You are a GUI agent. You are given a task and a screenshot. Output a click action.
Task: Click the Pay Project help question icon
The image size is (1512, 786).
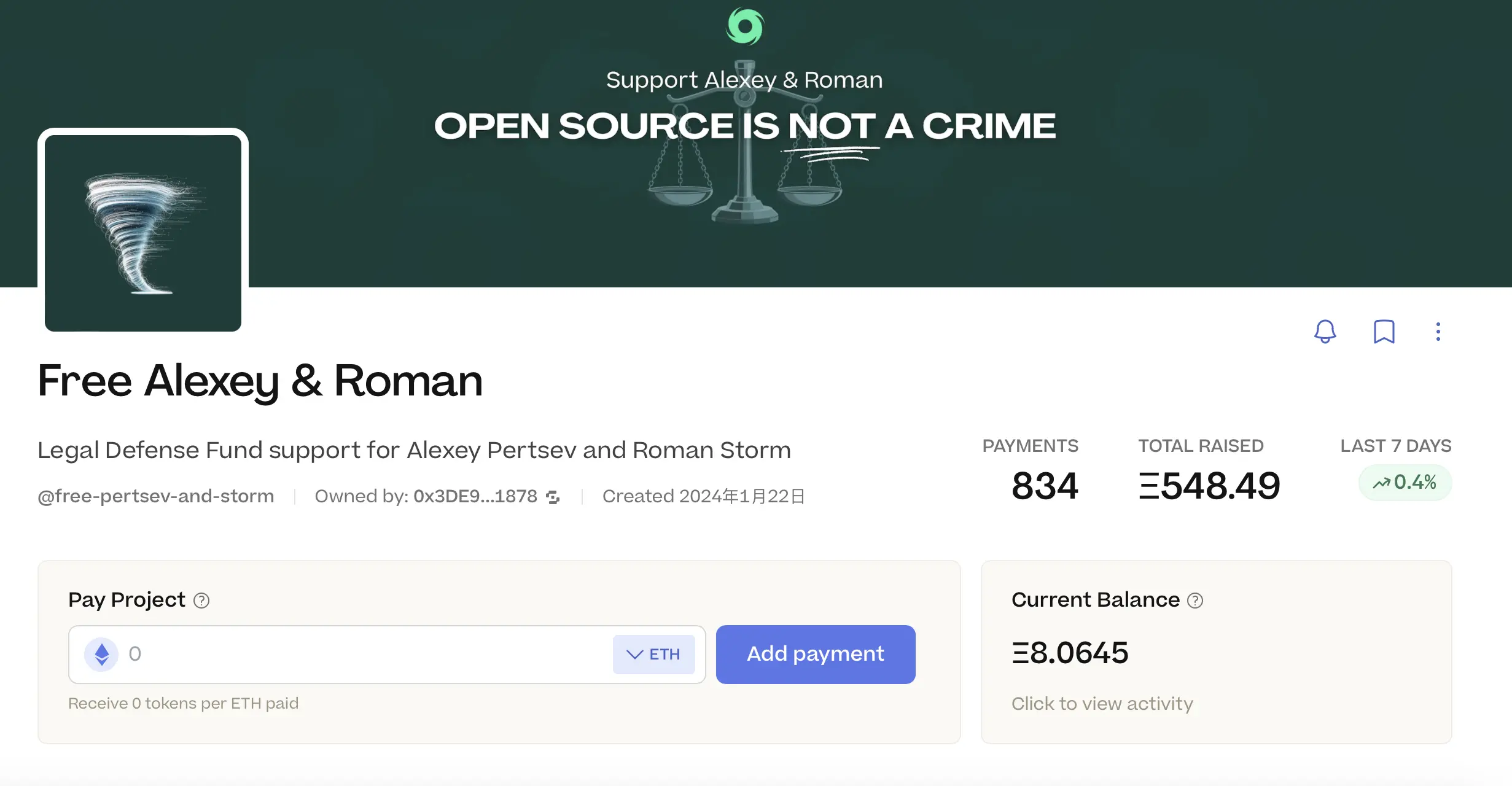pos(201,601)
